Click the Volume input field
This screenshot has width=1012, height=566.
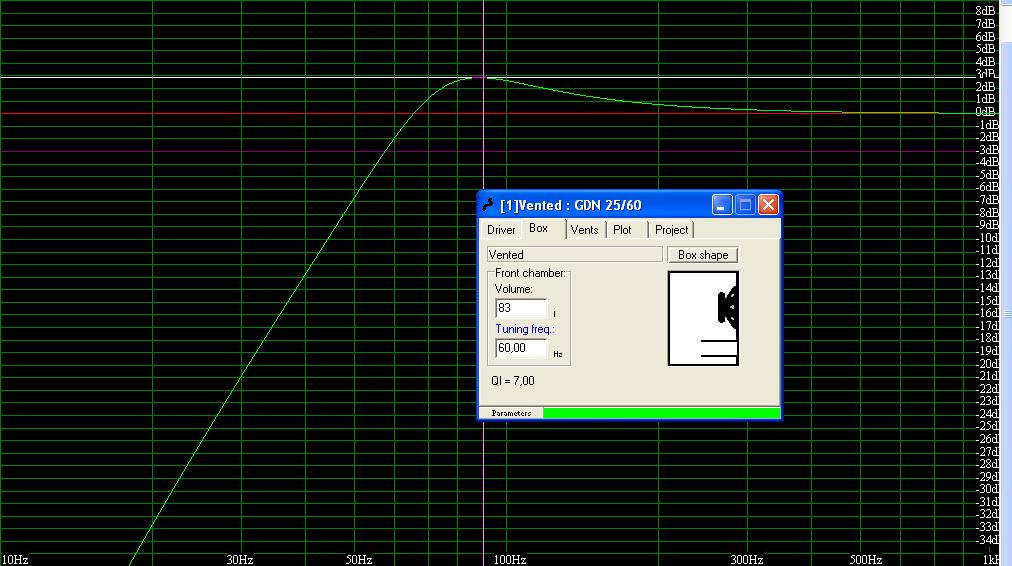tap(521, 309)
